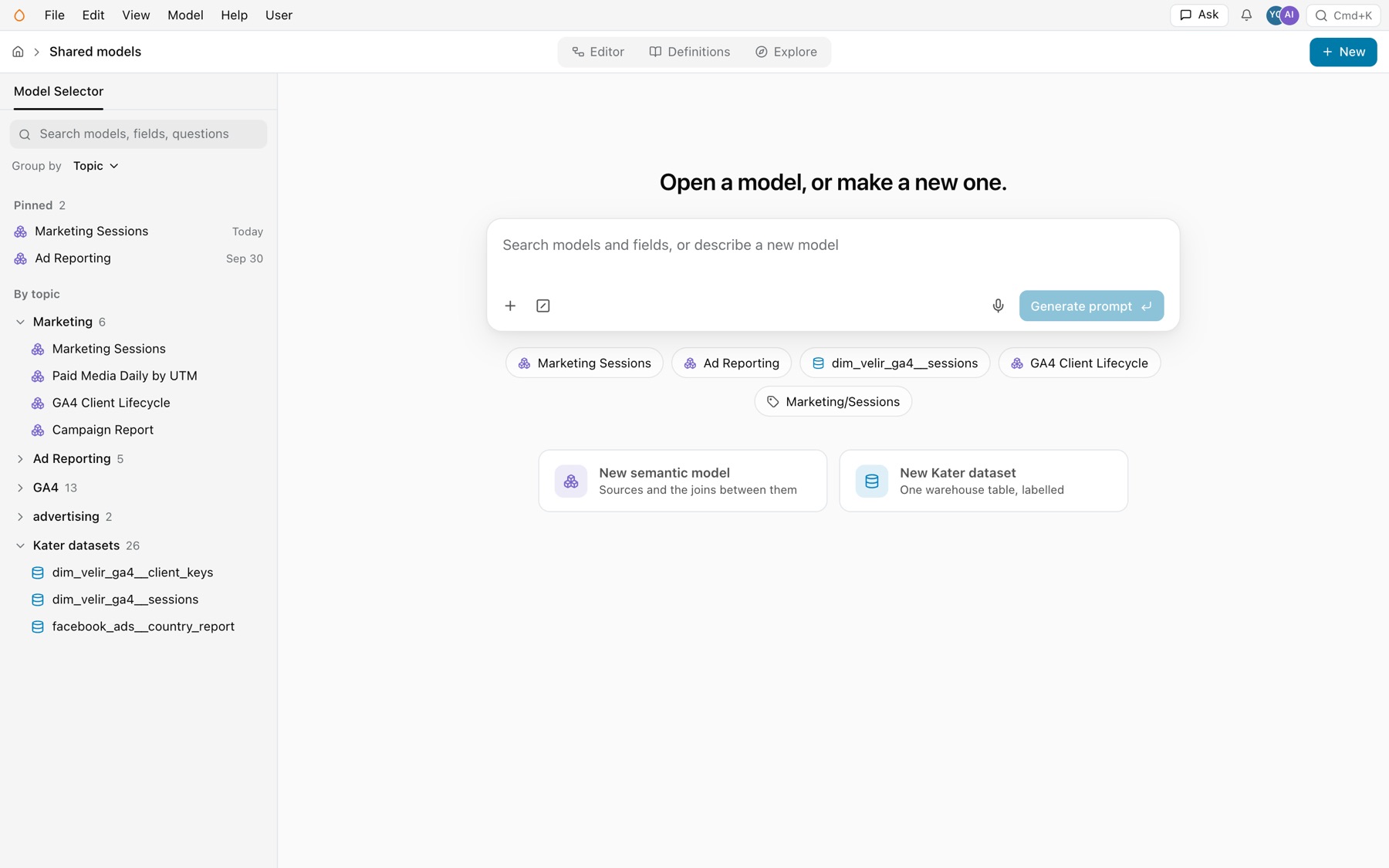Screen dimensions: 1389x868
Task: Open the Help menu
Action: (234, 15)
